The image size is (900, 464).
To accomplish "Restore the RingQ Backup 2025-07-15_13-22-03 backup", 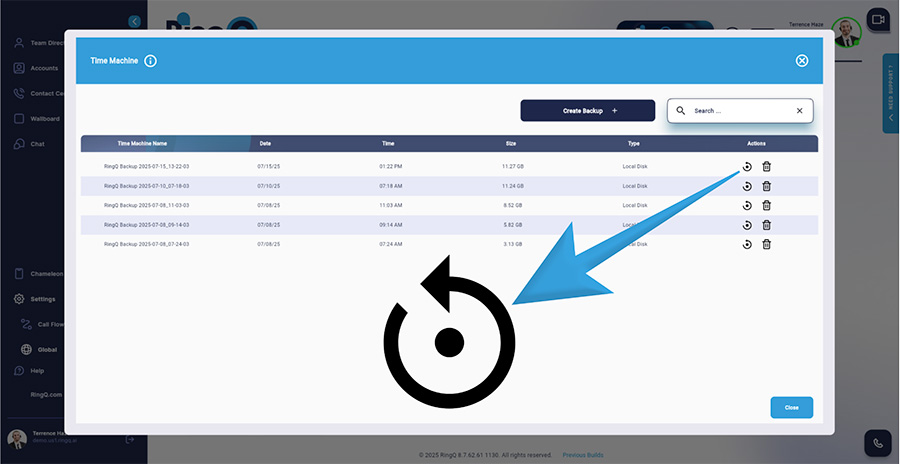I will (747, 167).
